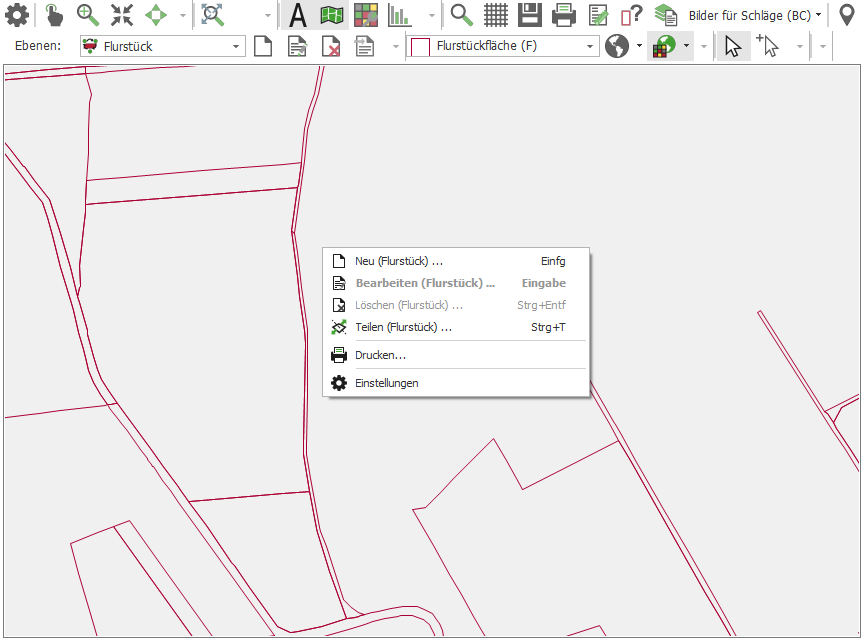Image resolution: width=864 pixels, height=641 pixels.
Task: Click the delete document icon with red X
Action: (331, 46)
